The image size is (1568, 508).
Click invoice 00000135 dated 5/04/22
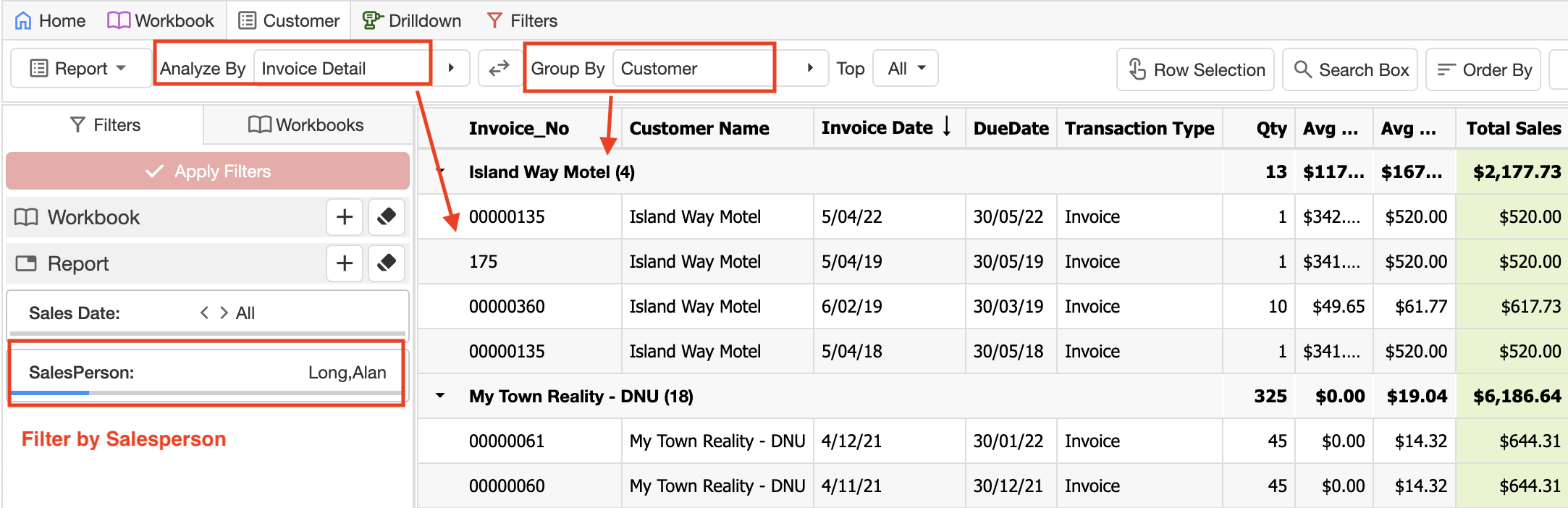[x=507, y=216]
